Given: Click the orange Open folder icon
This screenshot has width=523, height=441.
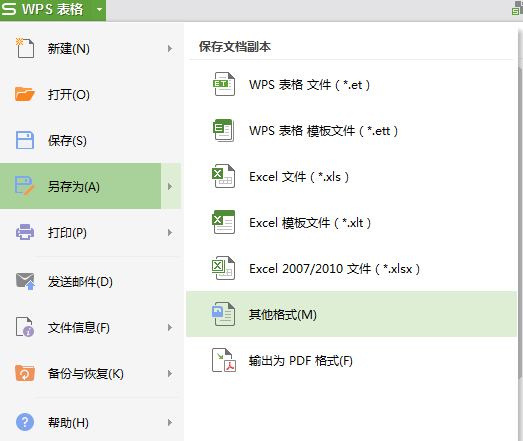Looking at the screenshot, I should click(25, 94).
